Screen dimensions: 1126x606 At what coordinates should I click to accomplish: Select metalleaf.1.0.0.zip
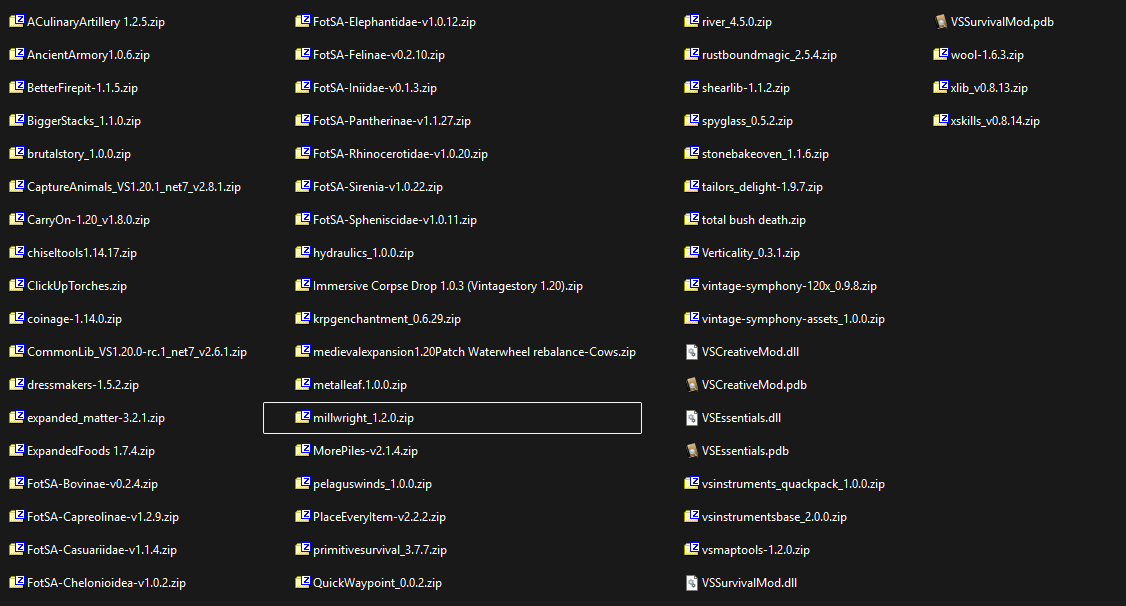coord(360,385)
